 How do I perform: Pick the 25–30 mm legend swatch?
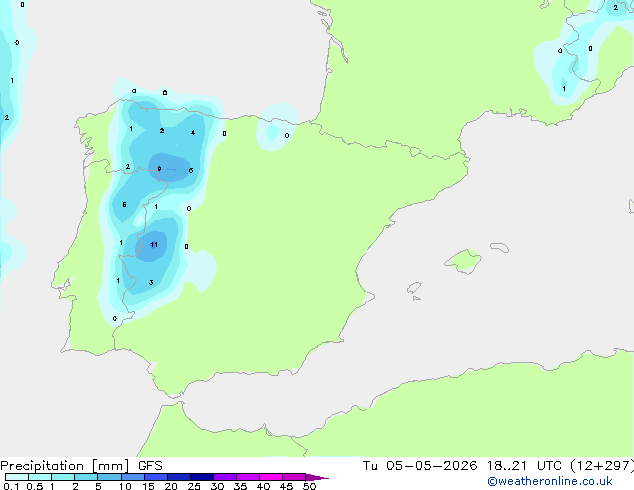point(201,477)
